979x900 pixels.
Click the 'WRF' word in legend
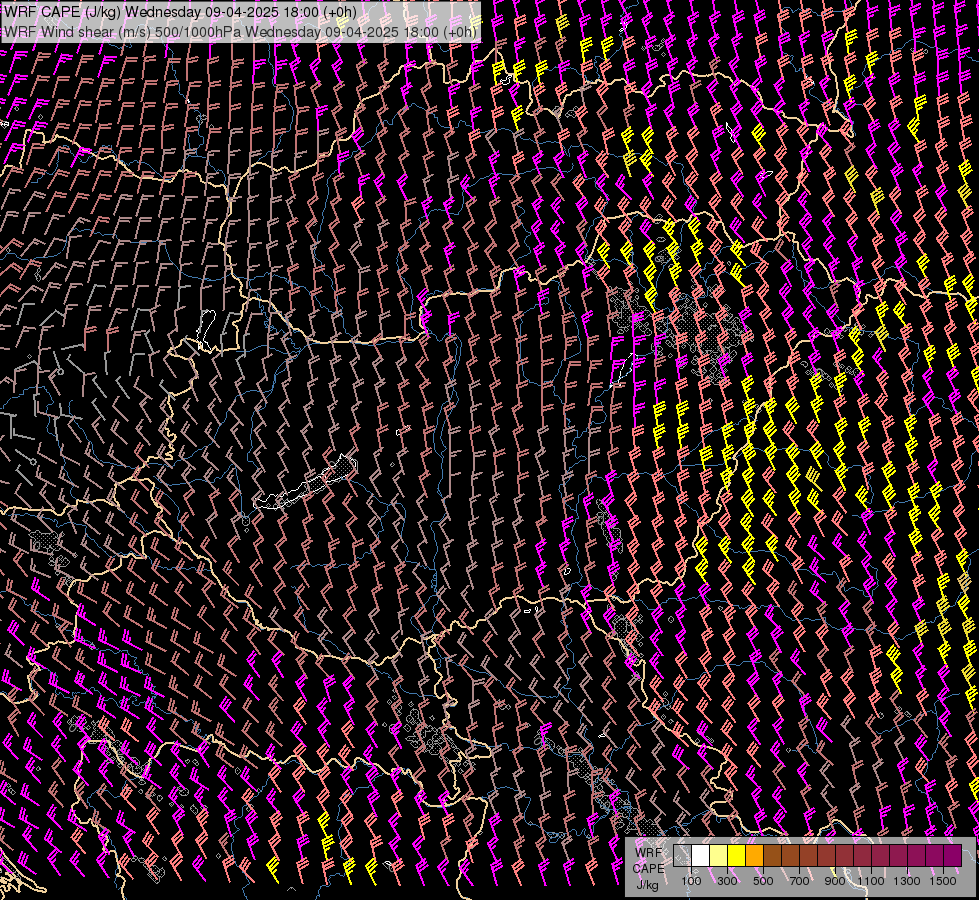coord(648,853)
